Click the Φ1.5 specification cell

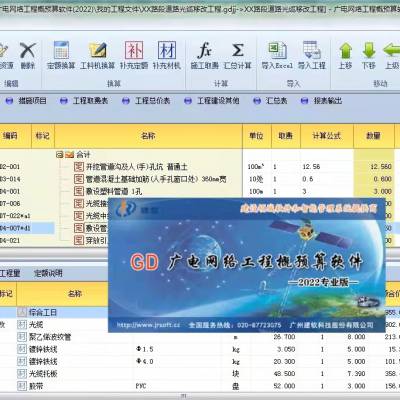coord(145,349)
